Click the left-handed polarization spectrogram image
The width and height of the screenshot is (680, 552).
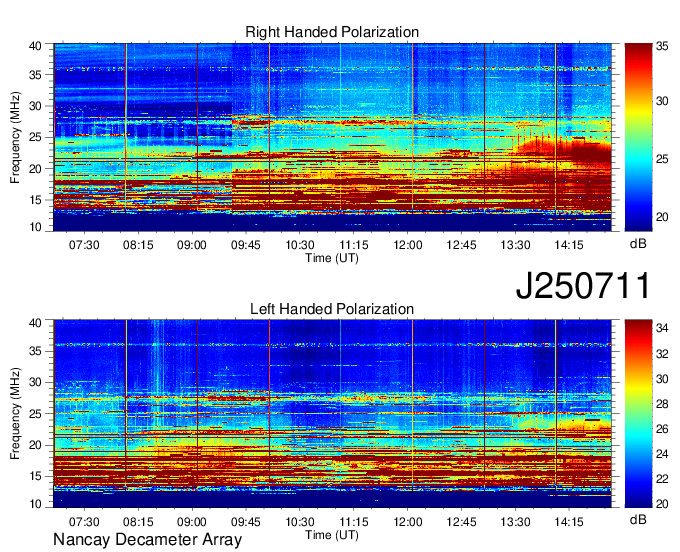333,414
